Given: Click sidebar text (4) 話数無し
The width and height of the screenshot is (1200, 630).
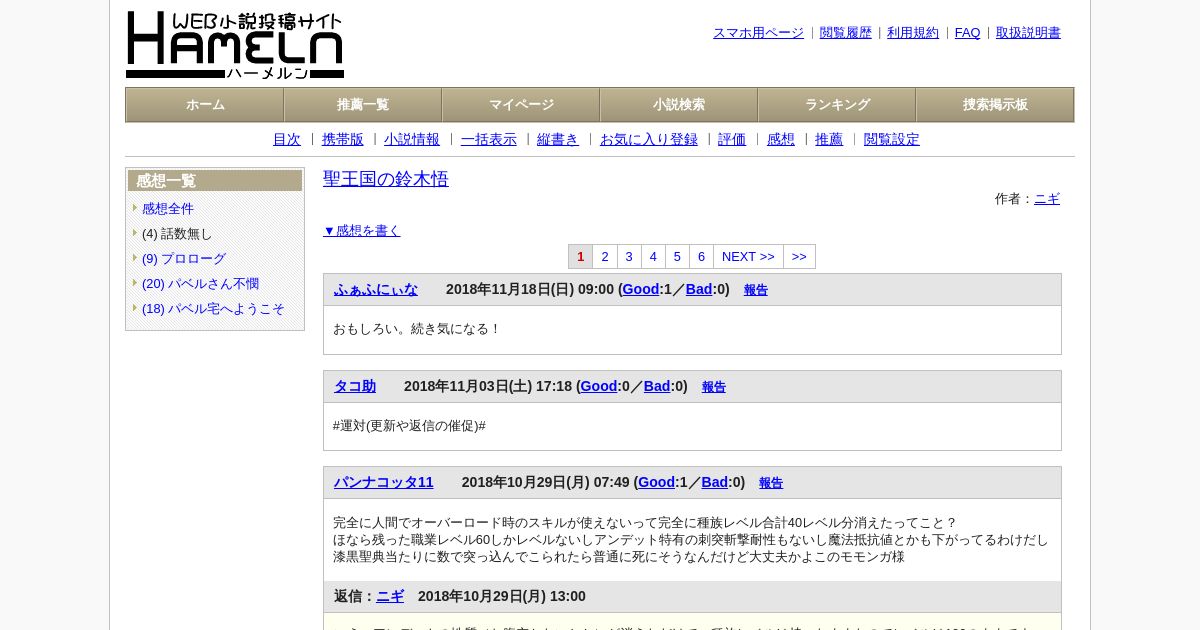Looking at the screenshot, I should [177, 234].
